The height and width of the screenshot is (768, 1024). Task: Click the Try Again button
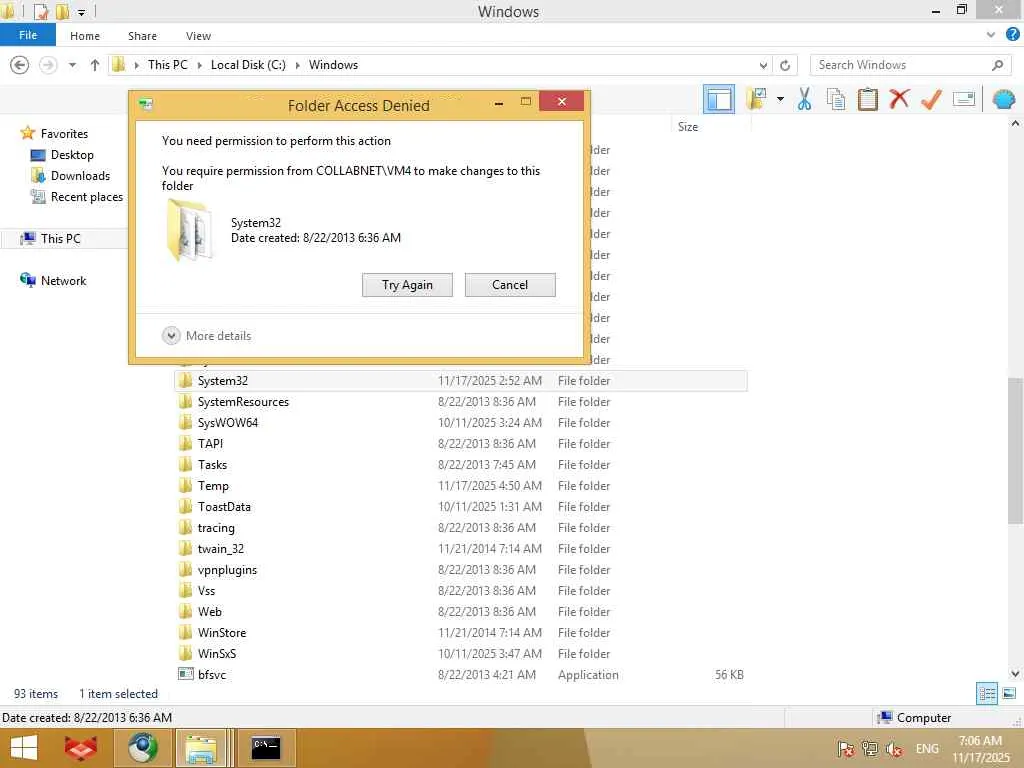(x=407, y=285)
